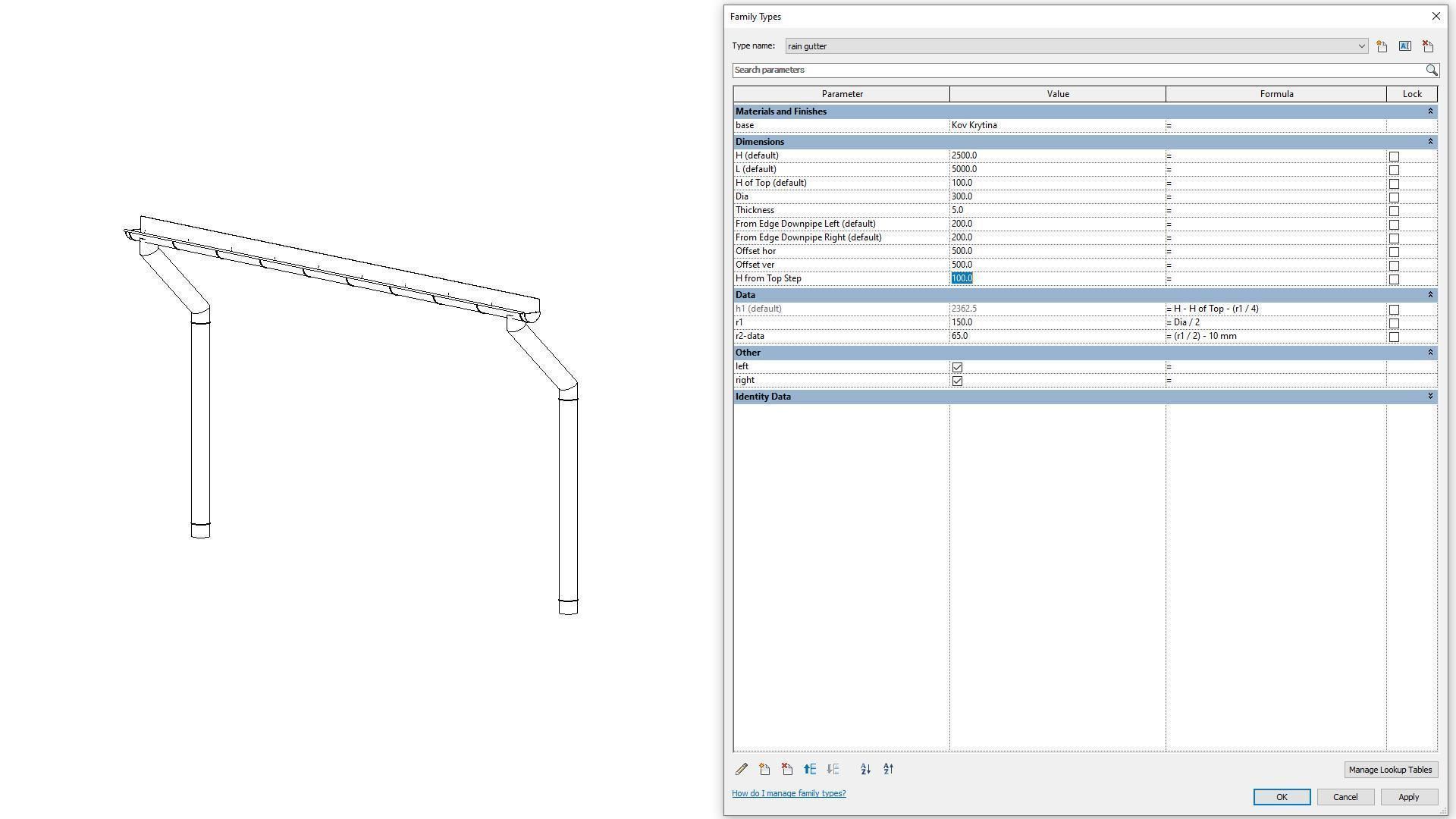Click the Cancel button

1345,797
